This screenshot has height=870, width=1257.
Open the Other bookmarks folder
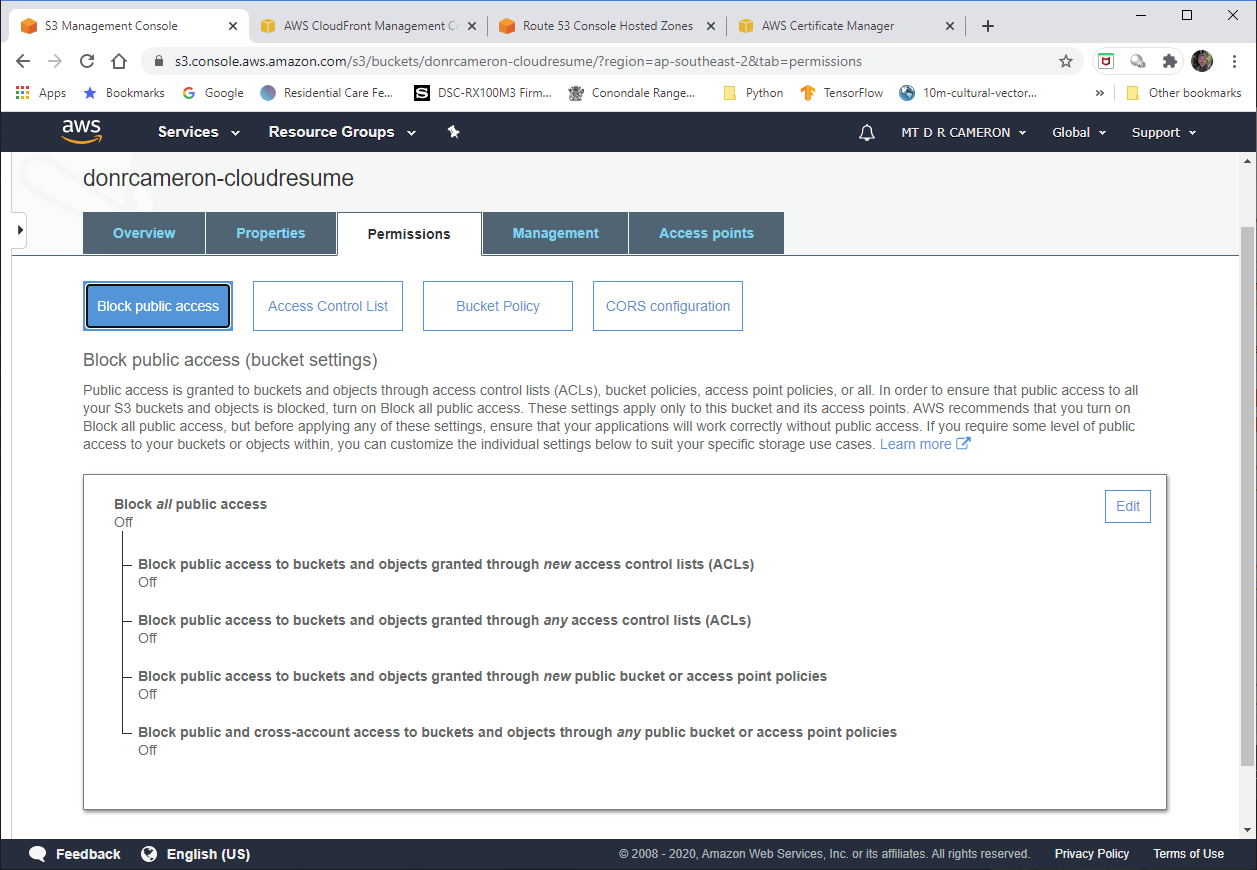click(1183, 93)
